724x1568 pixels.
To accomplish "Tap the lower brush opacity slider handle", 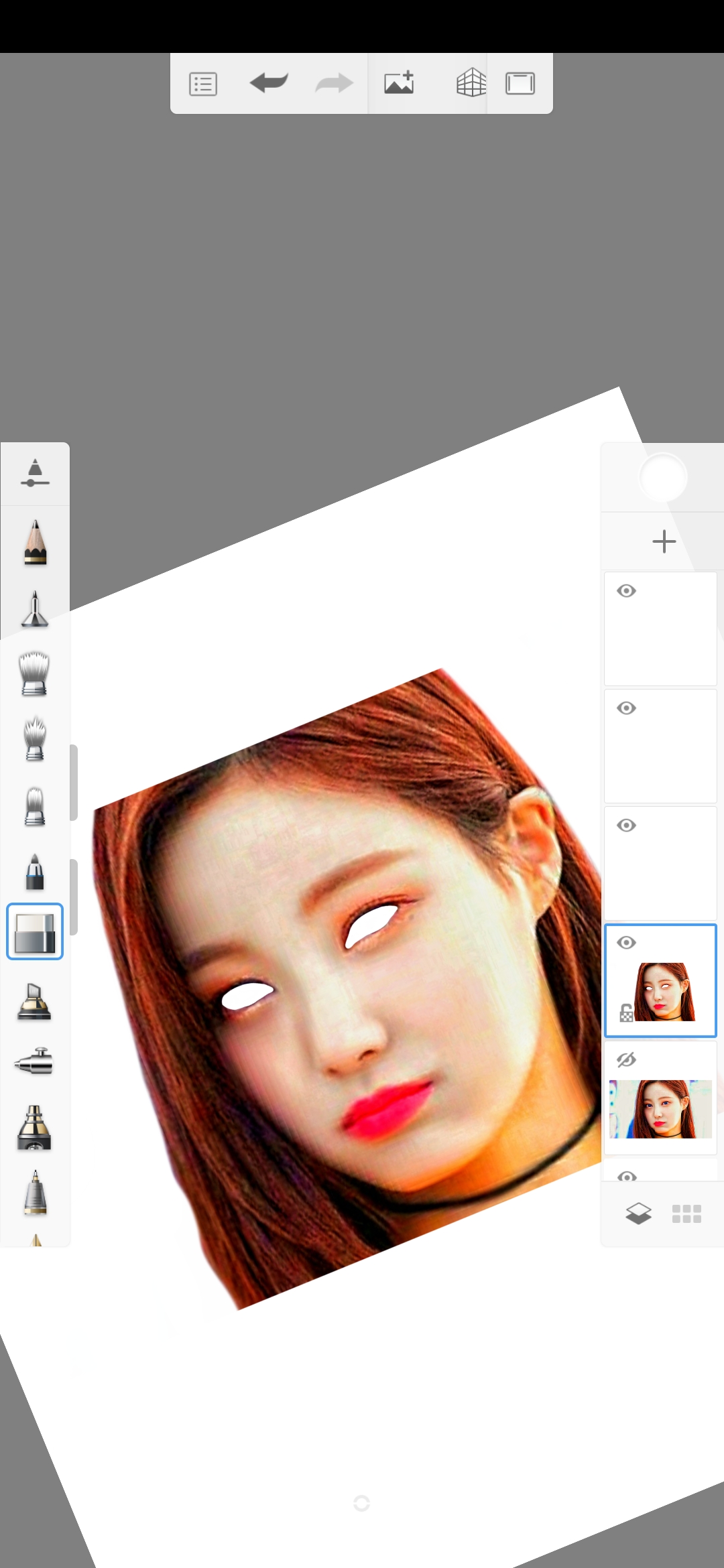I will click(74, 897).
